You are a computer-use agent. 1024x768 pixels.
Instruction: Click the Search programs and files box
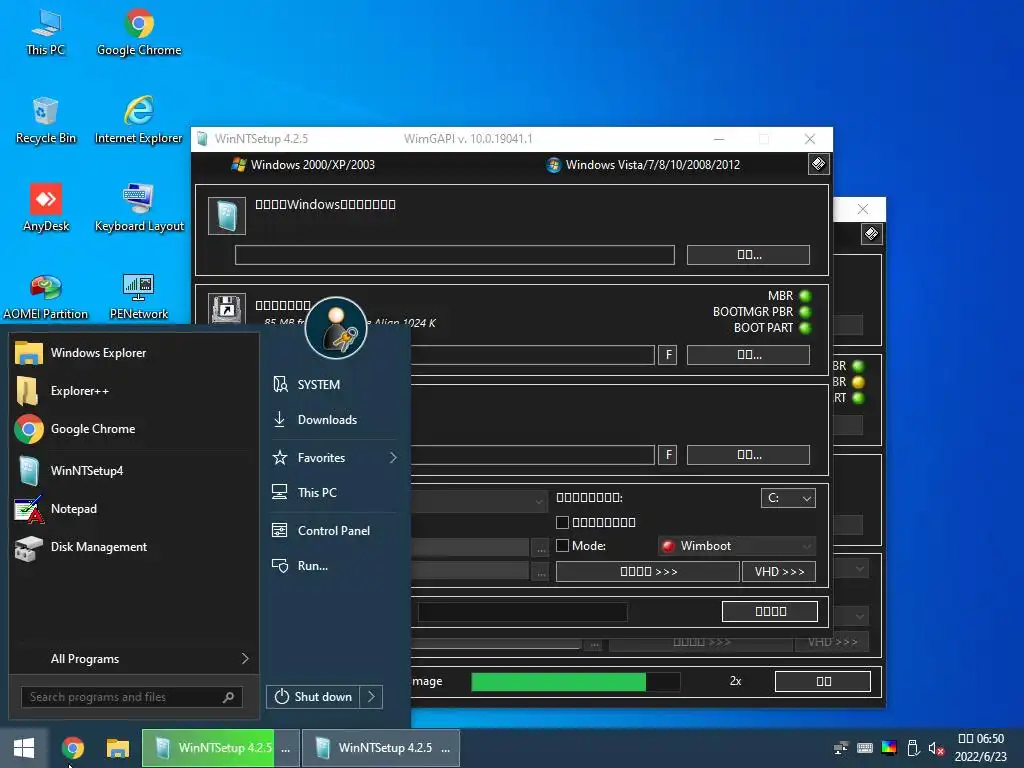131,697
